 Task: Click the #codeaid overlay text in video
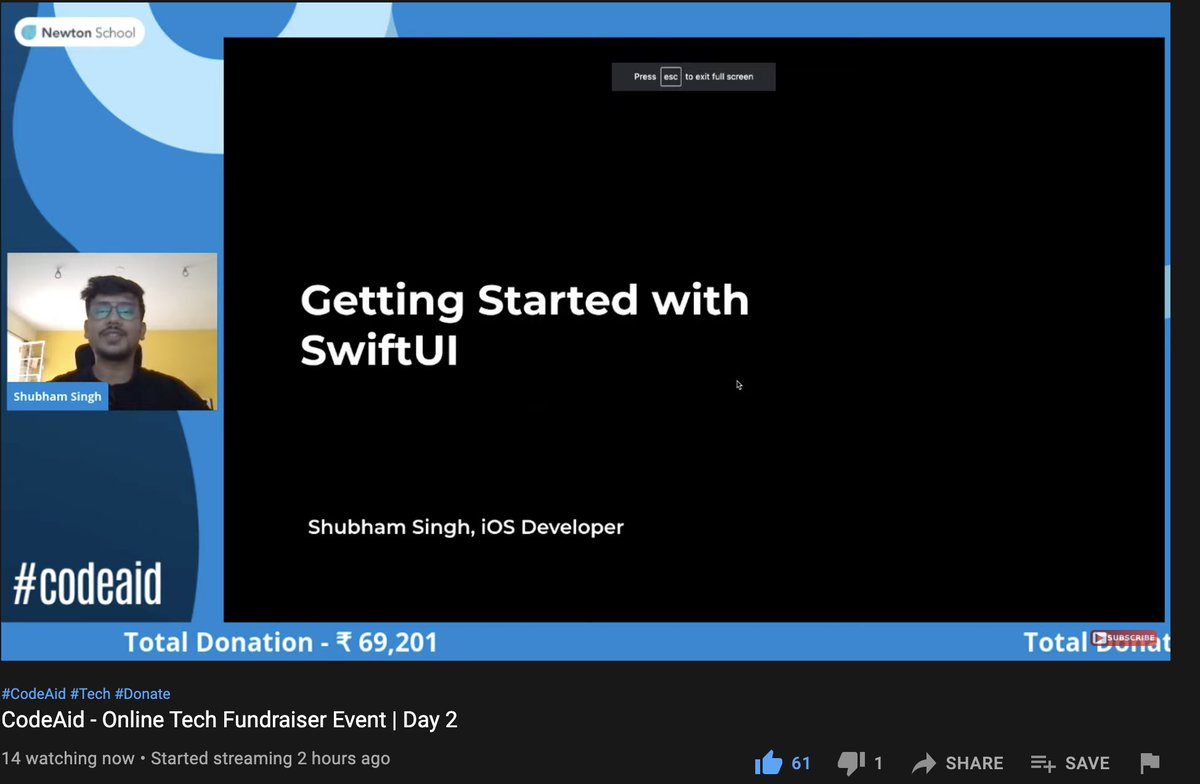pyautogui.click(x=87, y=584)
